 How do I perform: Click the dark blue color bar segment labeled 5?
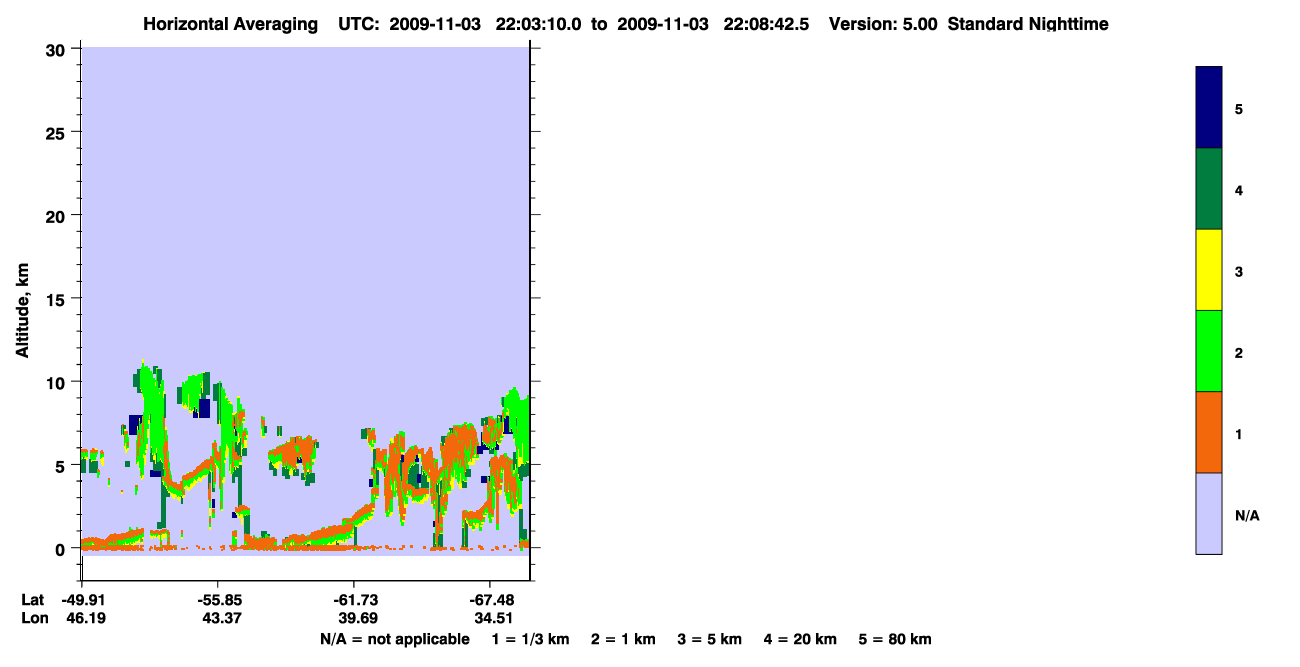tap(1209, 108)
